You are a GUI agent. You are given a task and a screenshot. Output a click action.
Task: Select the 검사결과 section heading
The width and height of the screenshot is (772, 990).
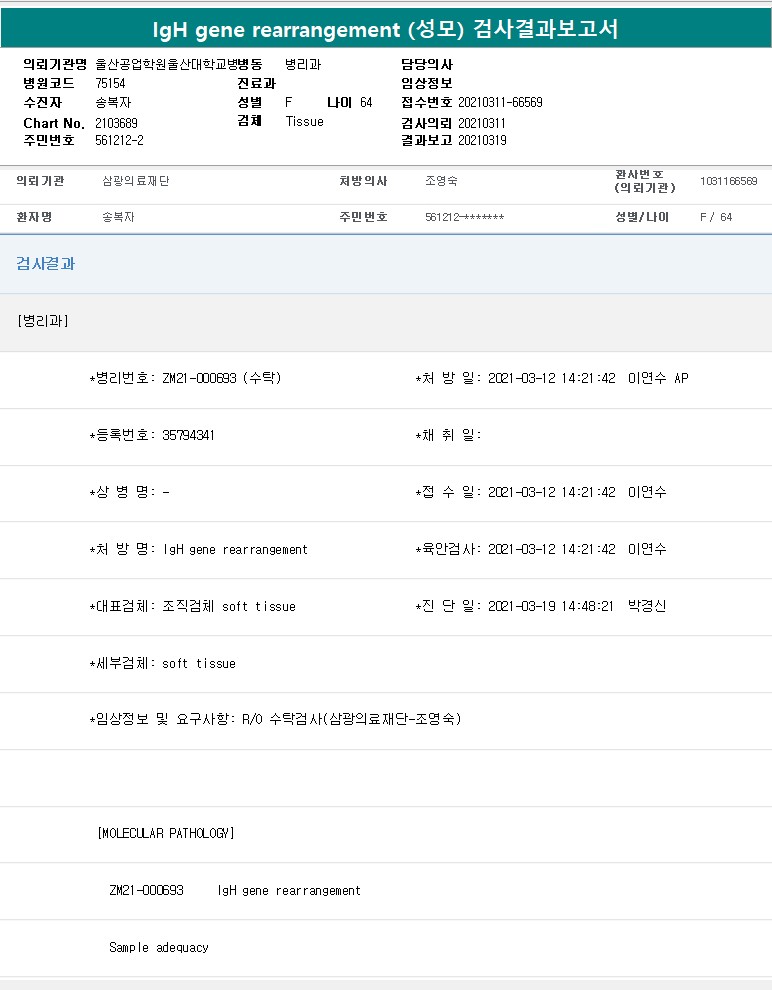[x=45, y=263]
